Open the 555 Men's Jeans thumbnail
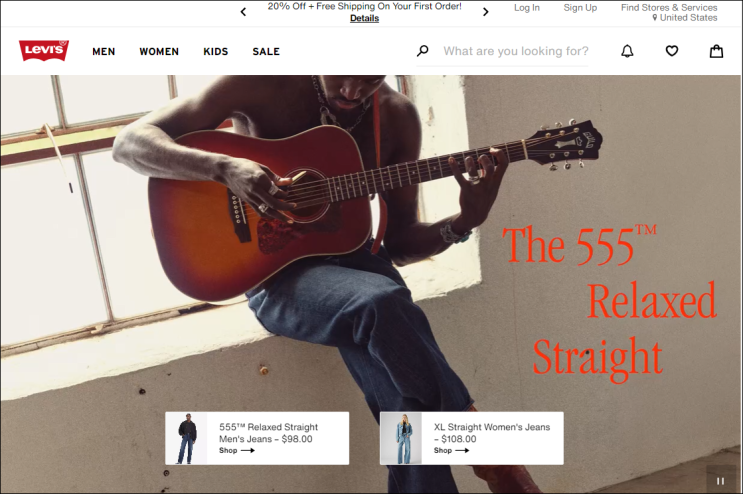This screenshot has height=494, width=743. point(186,438)
